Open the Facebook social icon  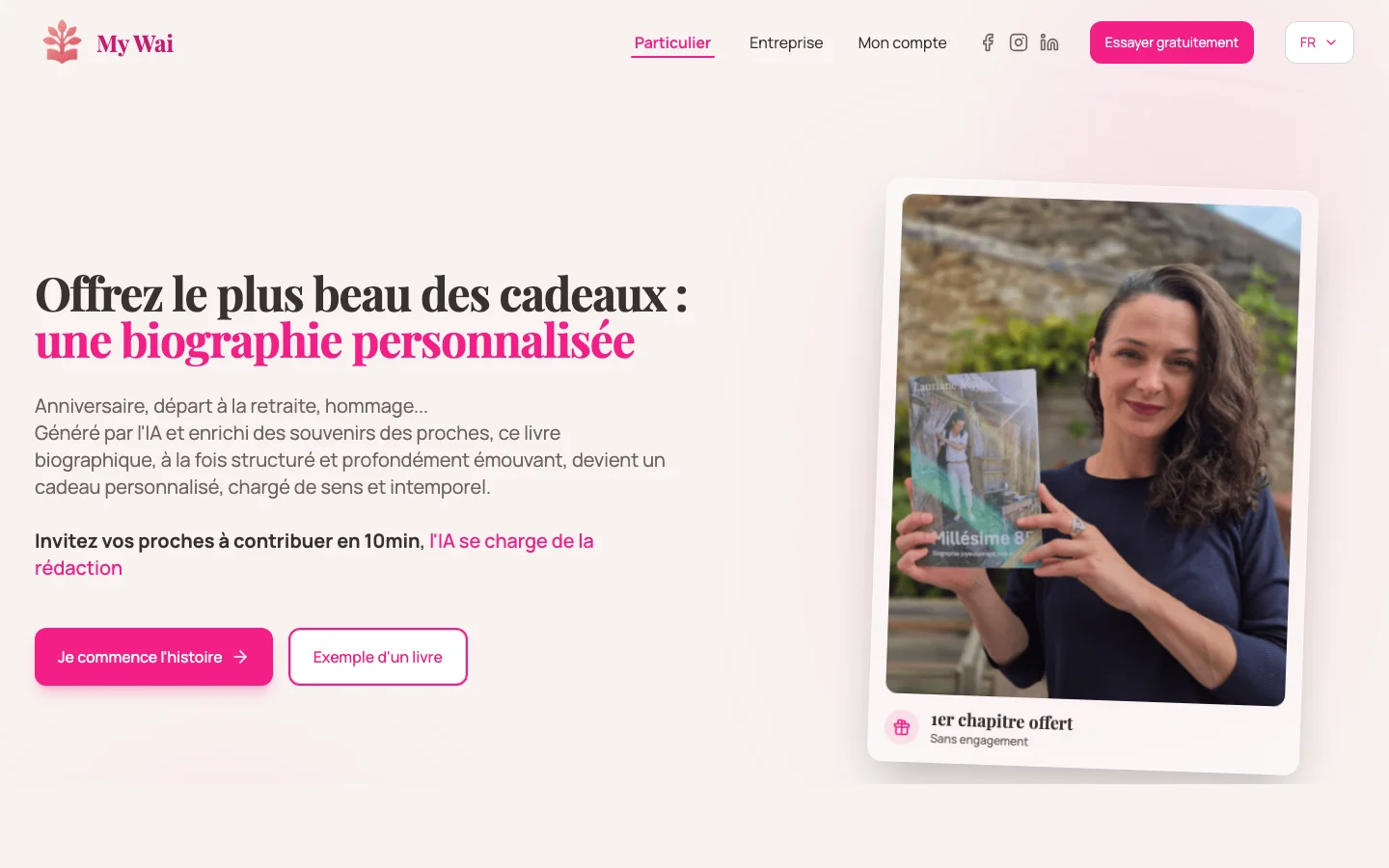(988, 42)
